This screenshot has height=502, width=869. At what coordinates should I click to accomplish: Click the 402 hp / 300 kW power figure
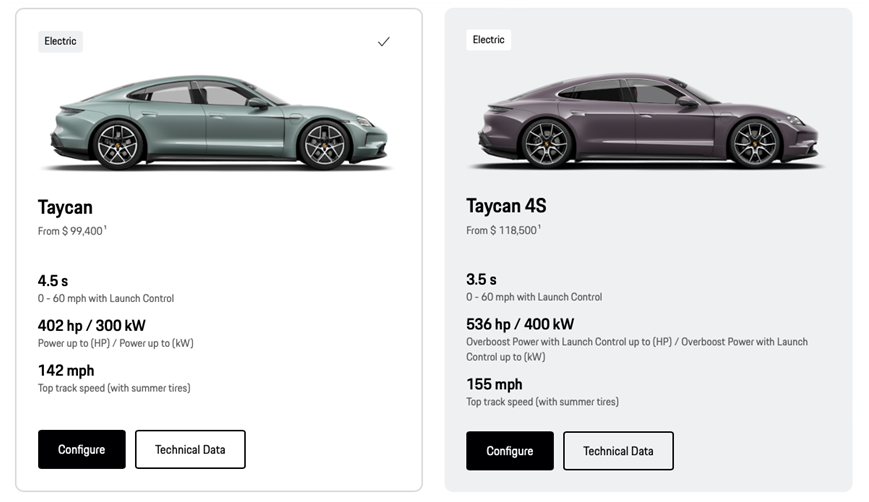tap(92, 325)
